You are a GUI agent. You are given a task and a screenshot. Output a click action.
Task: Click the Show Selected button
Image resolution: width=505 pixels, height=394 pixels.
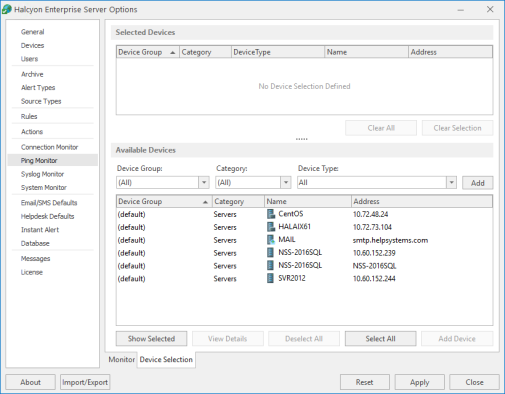click(151, 339)
